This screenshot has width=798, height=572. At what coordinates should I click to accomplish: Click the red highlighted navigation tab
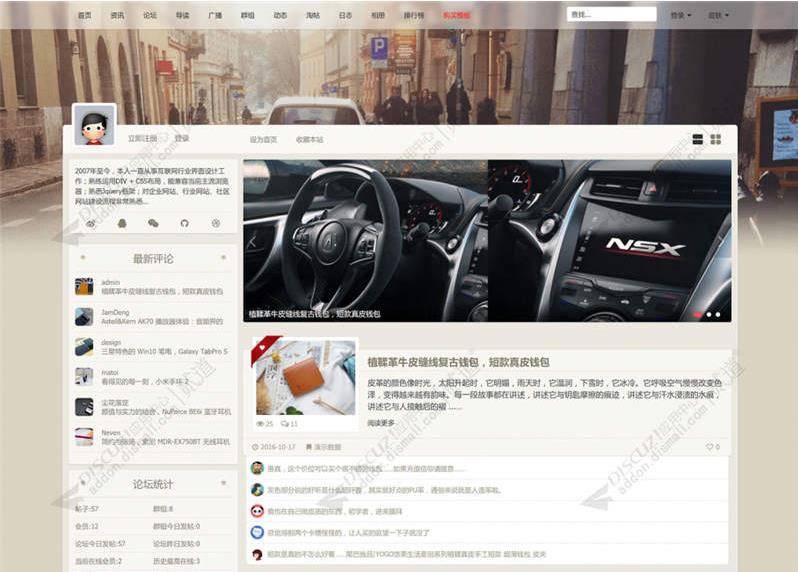[x=456, y=16]
